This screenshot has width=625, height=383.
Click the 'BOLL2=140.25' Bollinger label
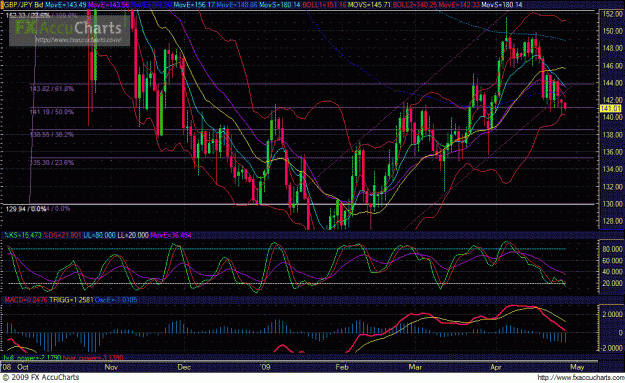point(415,5)
